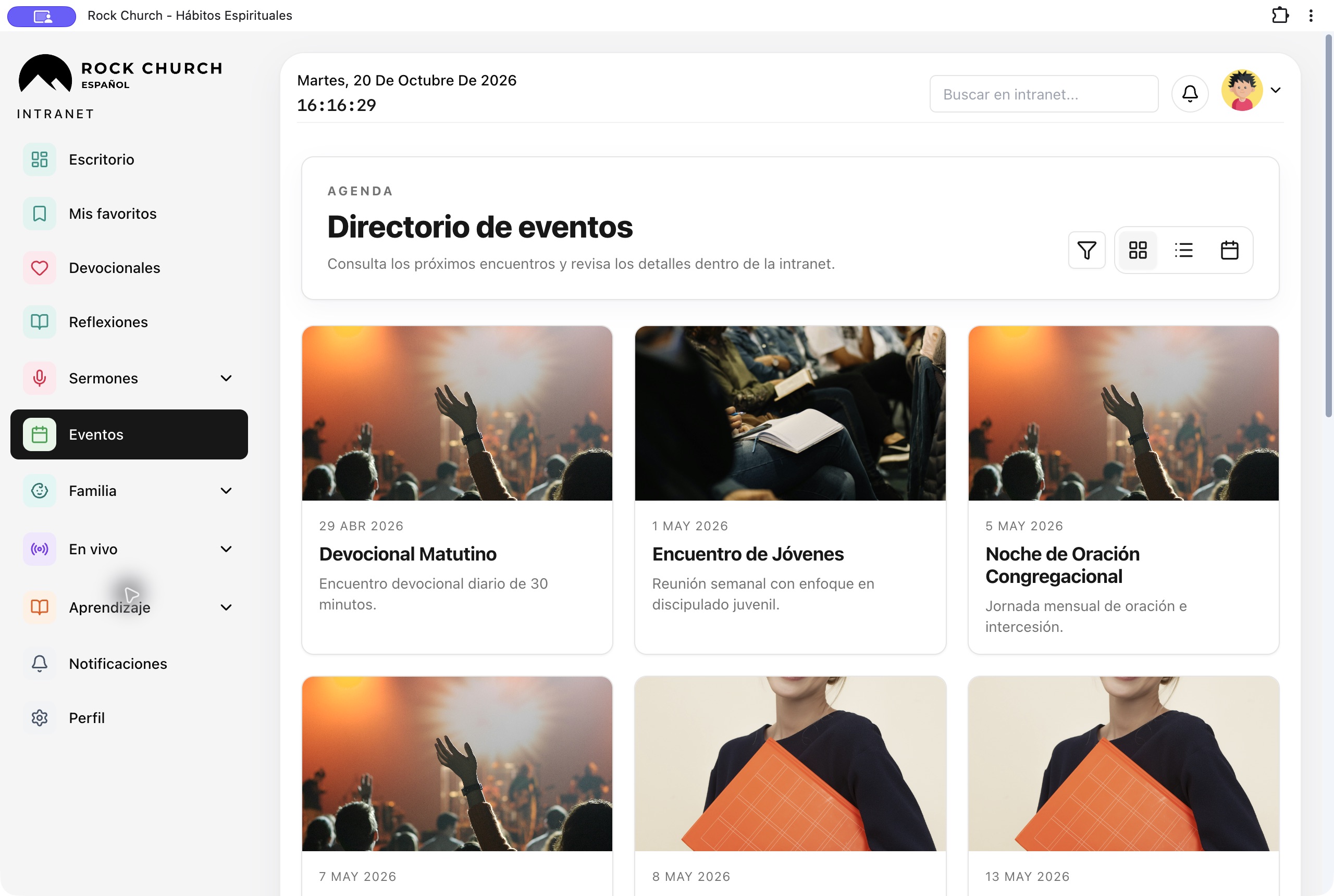Expand the En vivo submenu chevron
This screenshot has height=896, width=1334.
(226, 549)
